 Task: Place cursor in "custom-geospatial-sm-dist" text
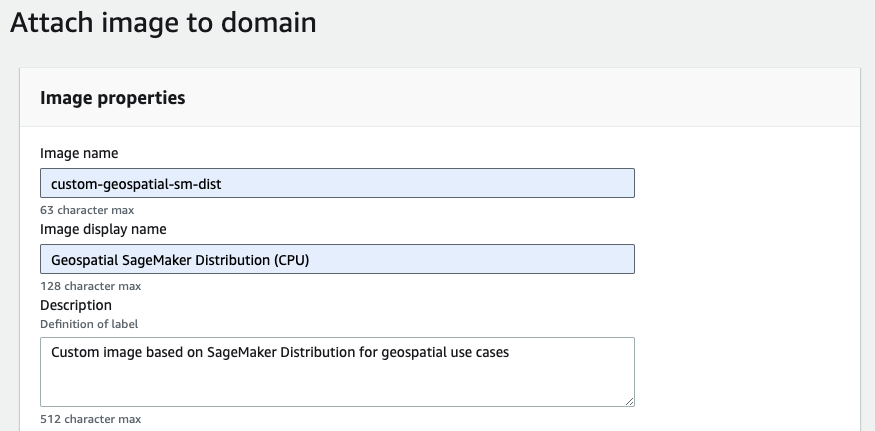coord(136,184)
